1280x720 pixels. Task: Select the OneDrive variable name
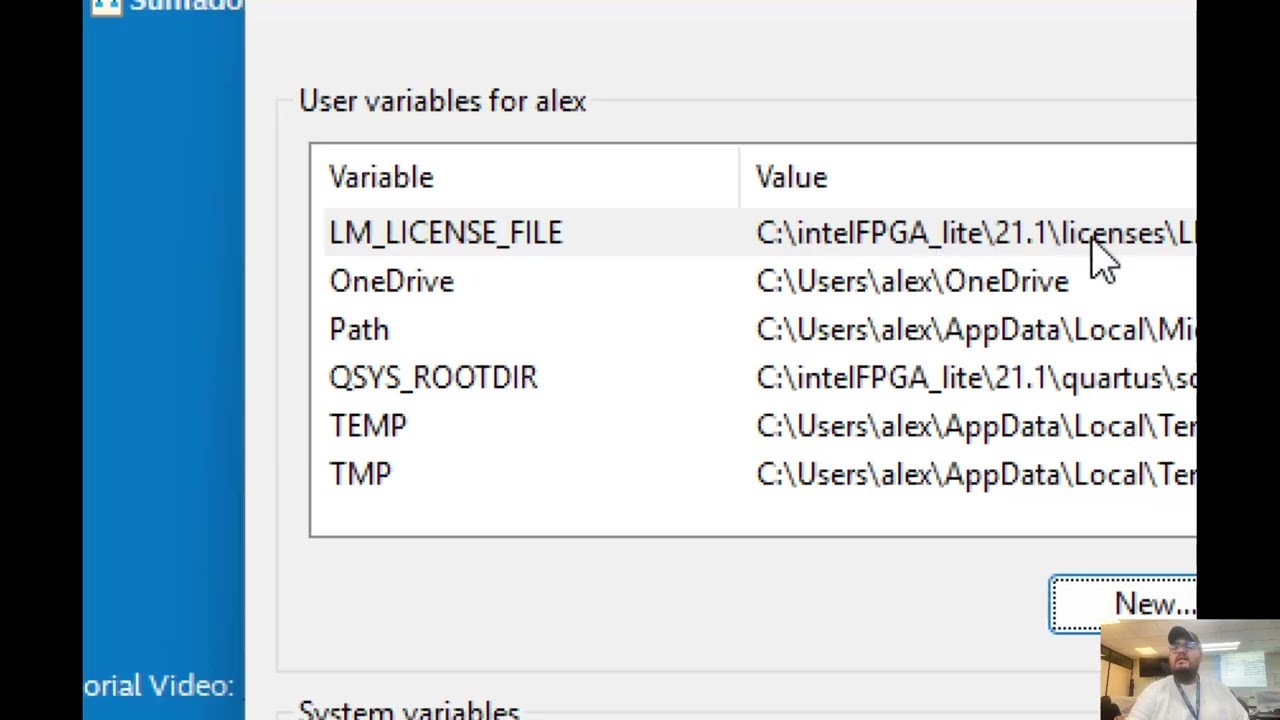(392, 282)
